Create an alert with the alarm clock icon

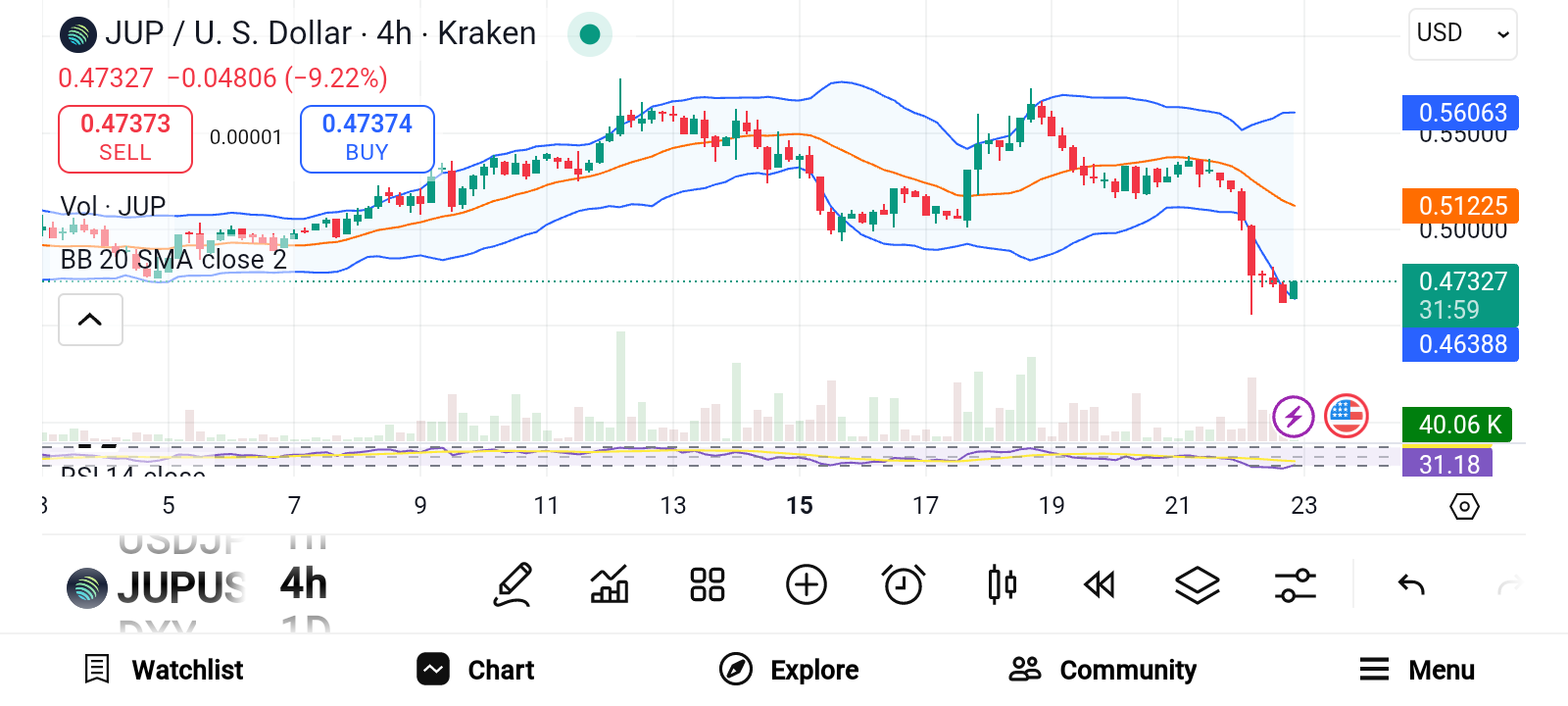pos(903,585)
